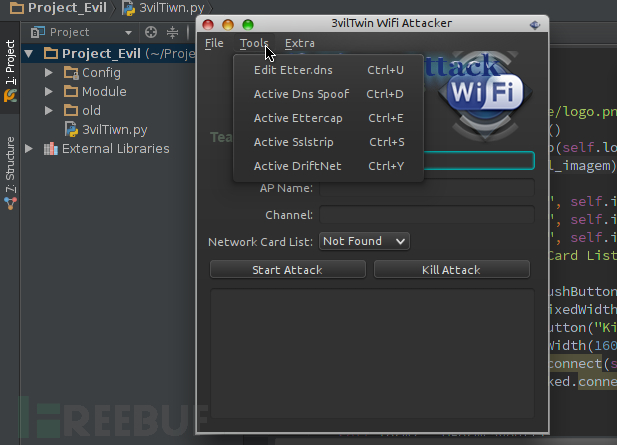This screenshot has width=617, height=445.
Task: Click the window pin icon in title bar
Action: [x=535, y=25]
